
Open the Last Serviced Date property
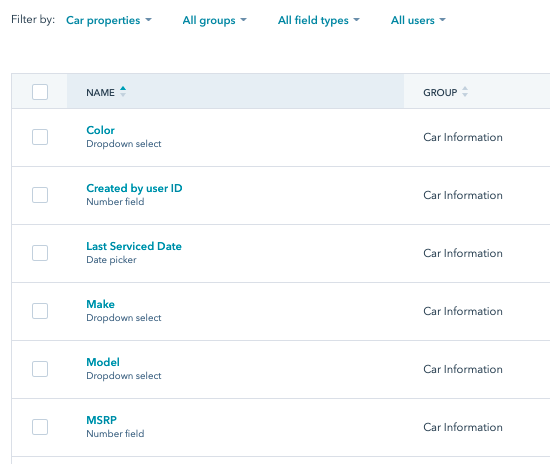(134, 246)
